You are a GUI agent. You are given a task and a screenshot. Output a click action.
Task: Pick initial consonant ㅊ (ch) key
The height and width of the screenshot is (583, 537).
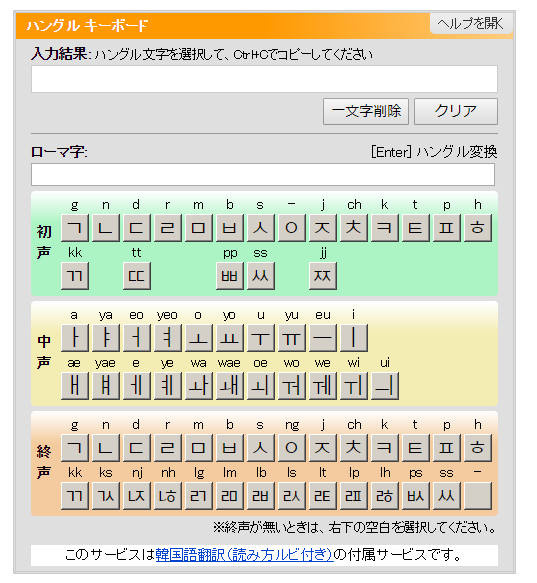click(354, 228)
